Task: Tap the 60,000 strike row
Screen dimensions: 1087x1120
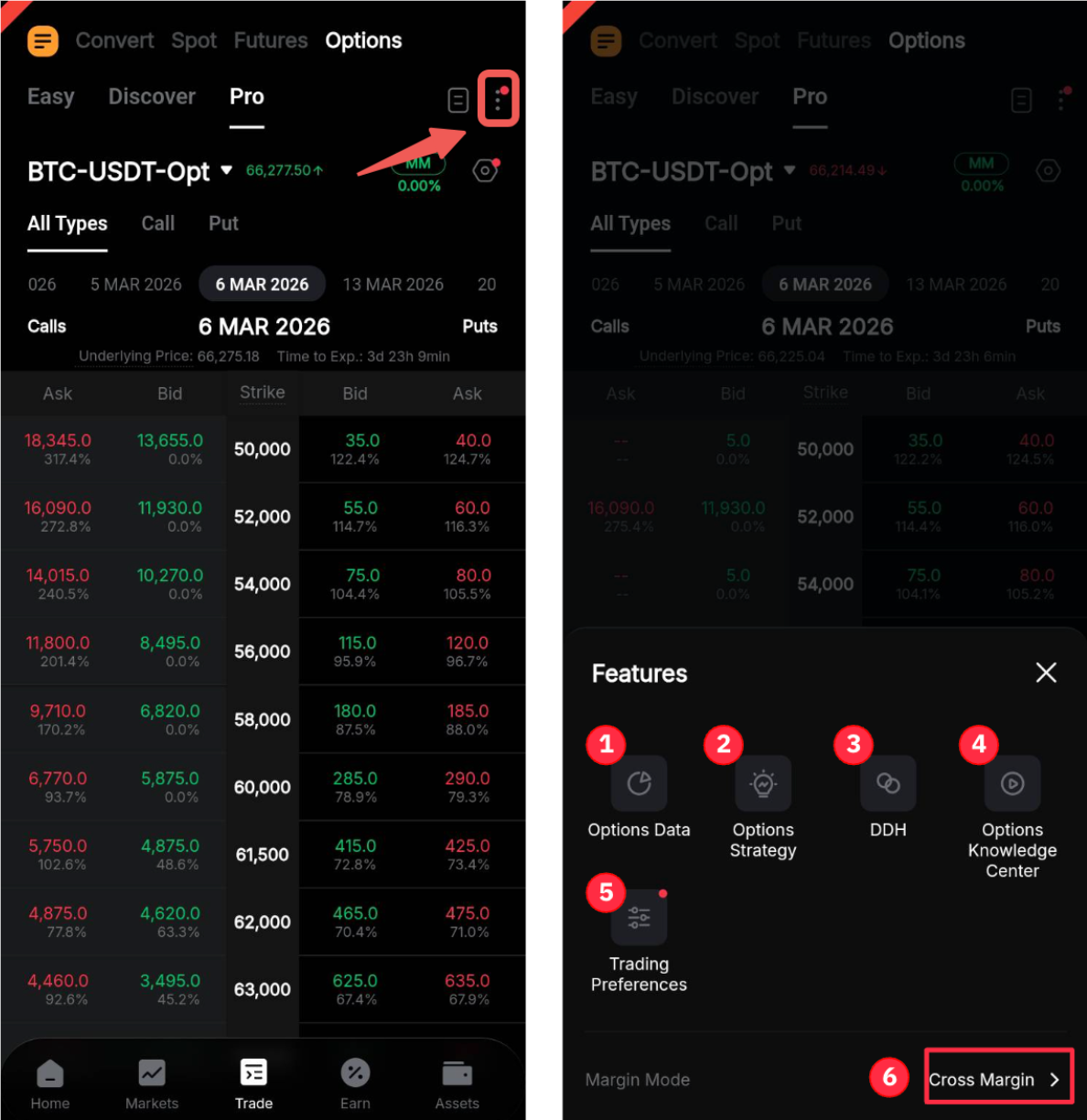Action: tap(263, 787)
